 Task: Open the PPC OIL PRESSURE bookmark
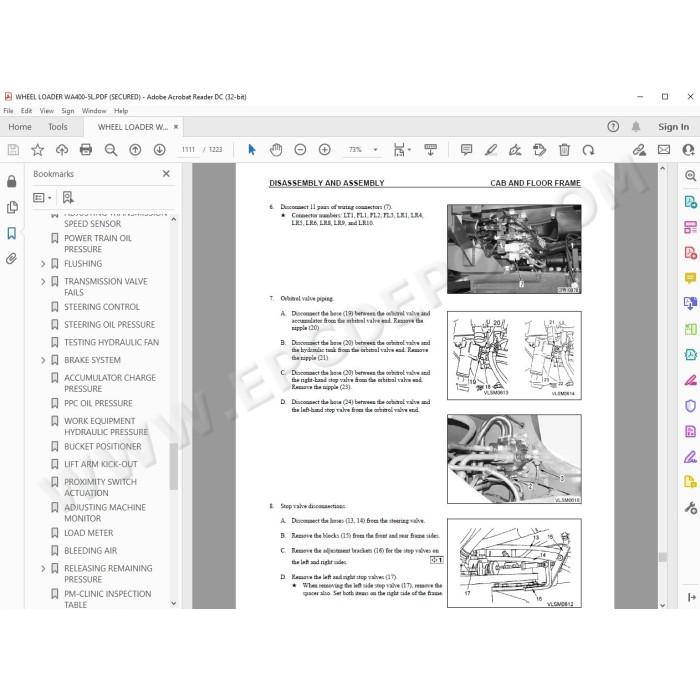(x=98, y=403)
